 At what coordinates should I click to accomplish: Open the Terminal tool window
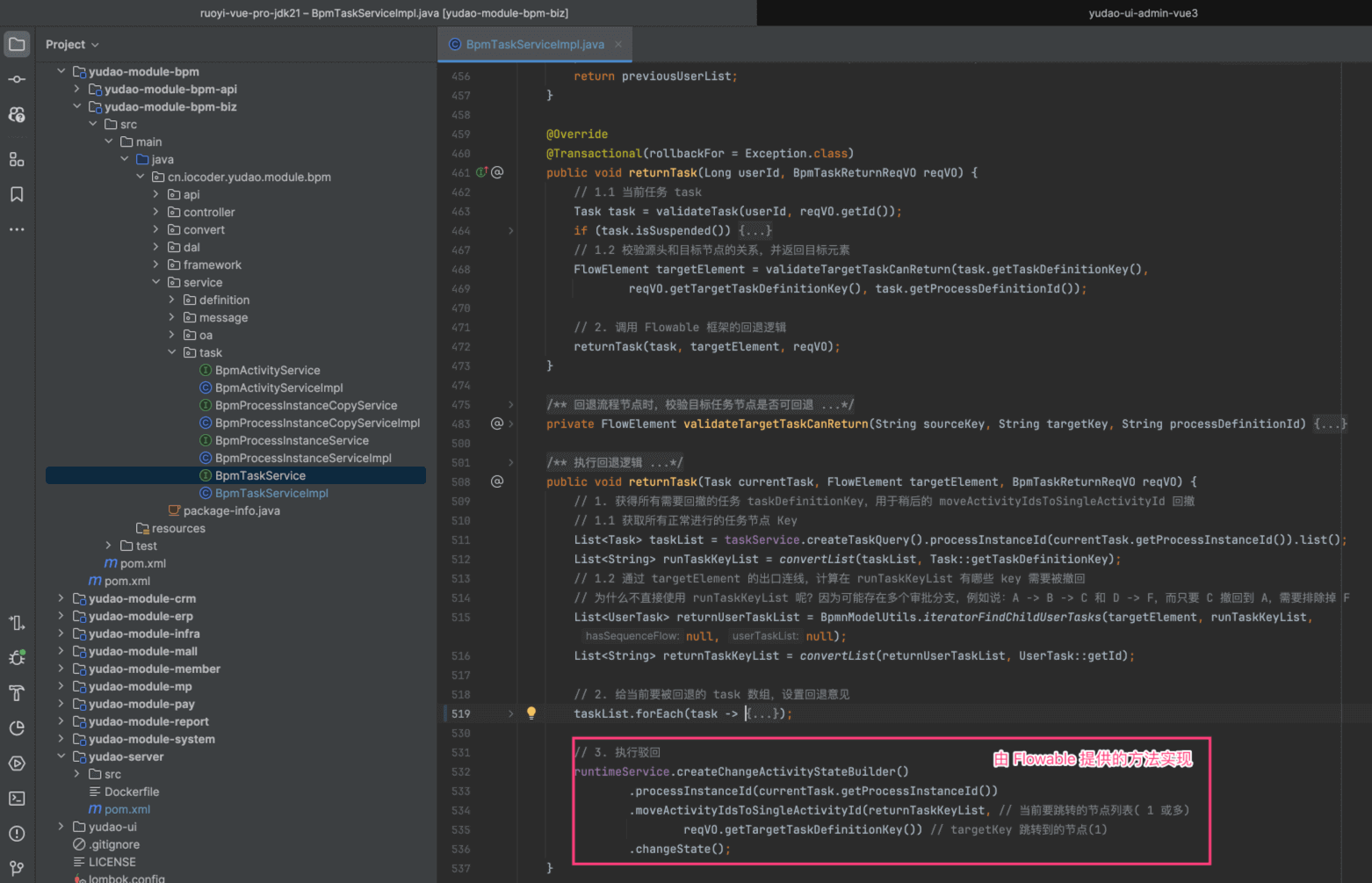pyautogui.click(x=17, y=798)
